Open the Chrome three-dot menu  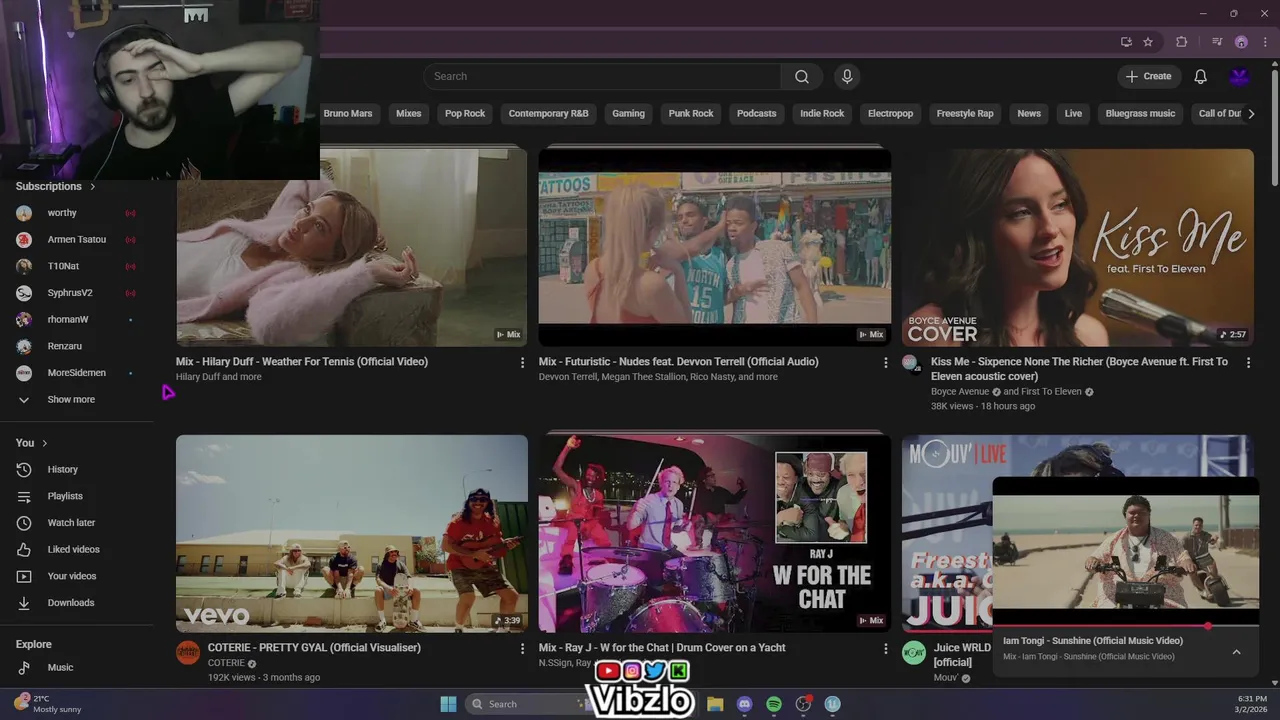click(1264, 42)
